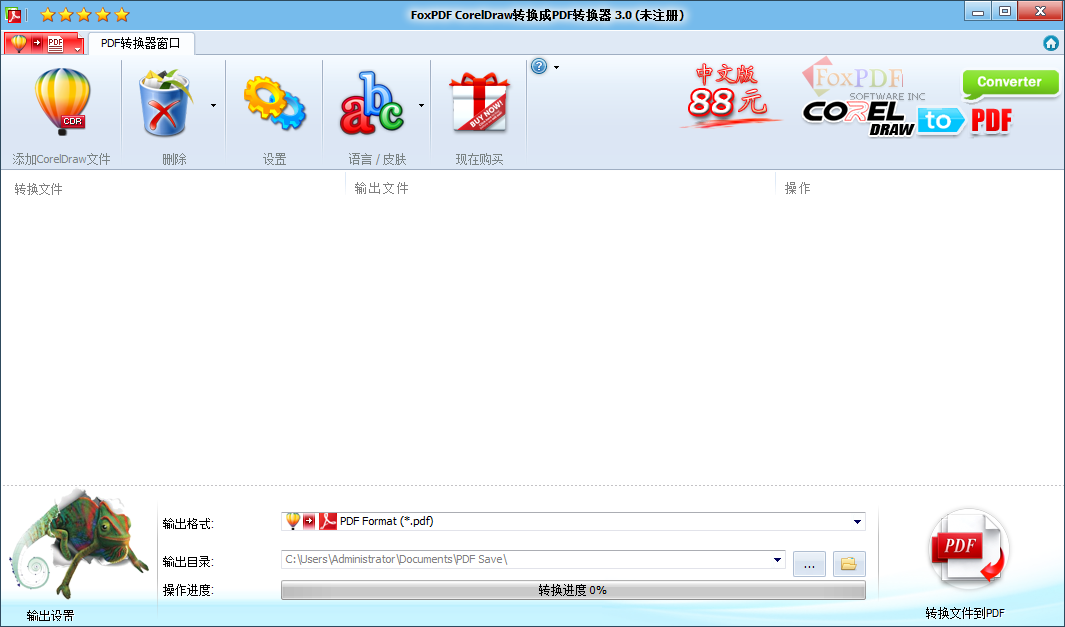Click the blue help question mark icon
1065x627 pixels.
pyautogui.click(x=539, y=67)
